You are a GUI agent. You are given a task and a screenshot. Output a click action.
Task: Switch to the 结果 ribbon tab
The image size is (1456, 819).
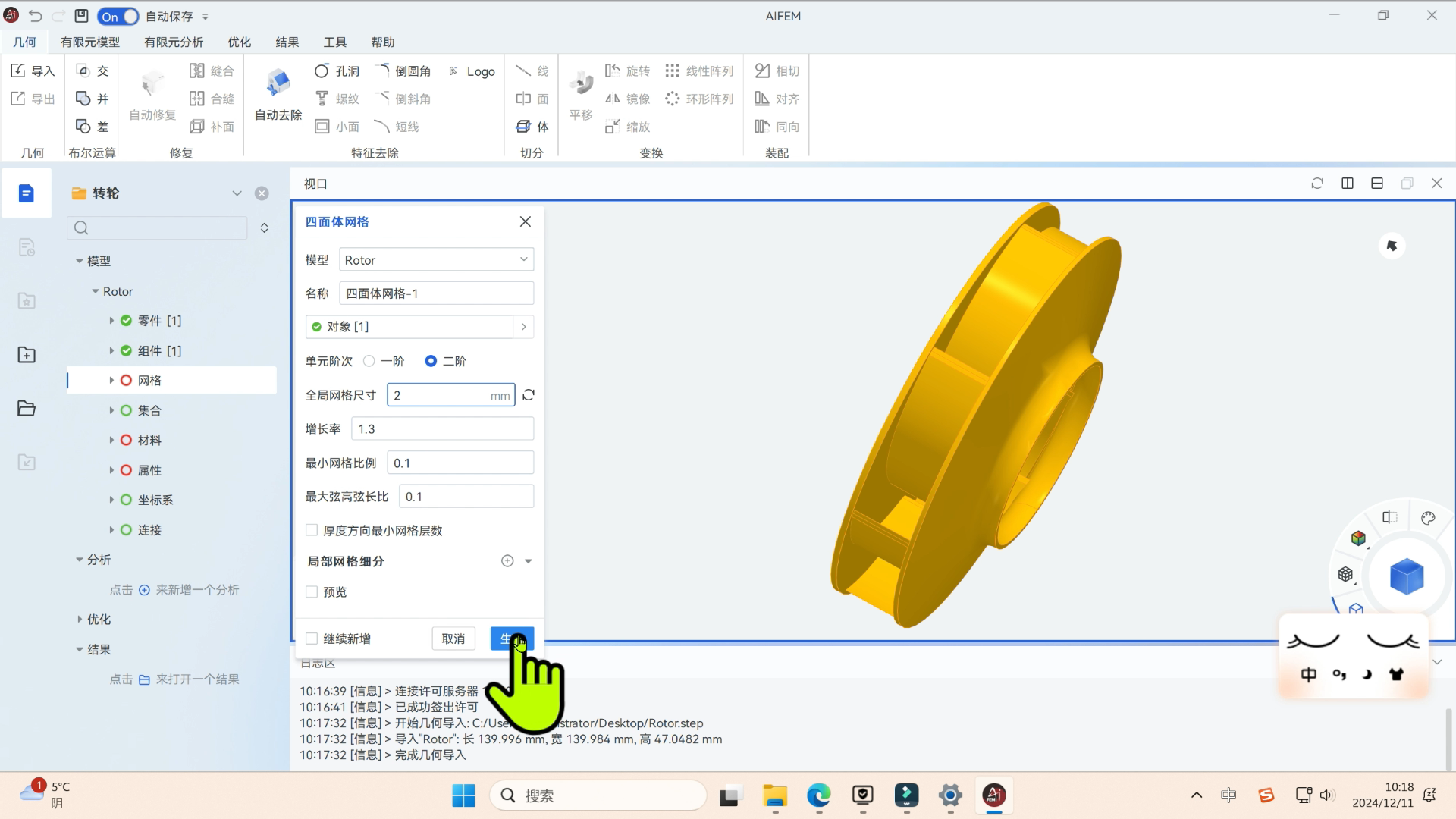click(287, 42)
